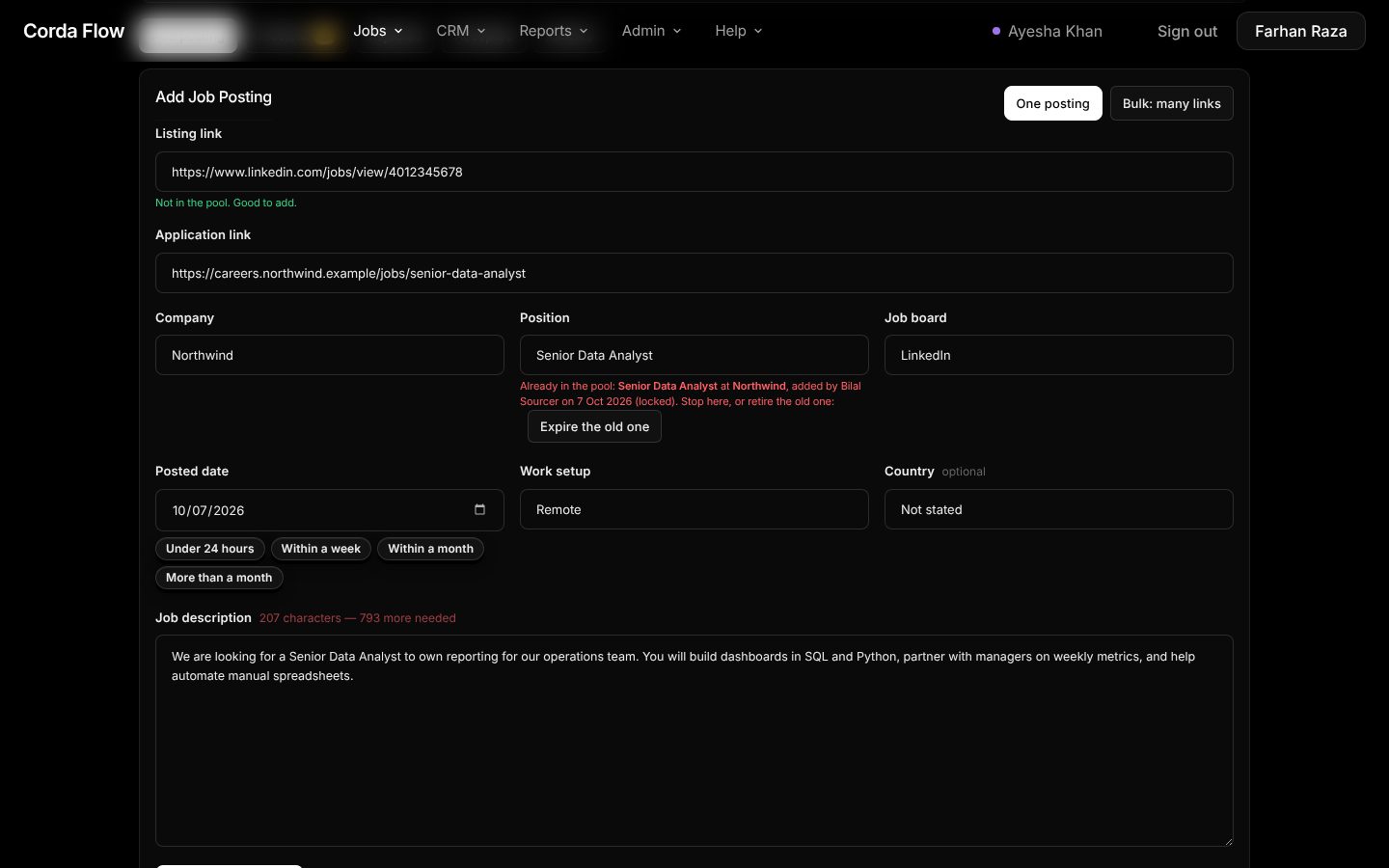Select the More than a month chip
This screenshot has height=868, width=1389.
[x=219, y=578]
